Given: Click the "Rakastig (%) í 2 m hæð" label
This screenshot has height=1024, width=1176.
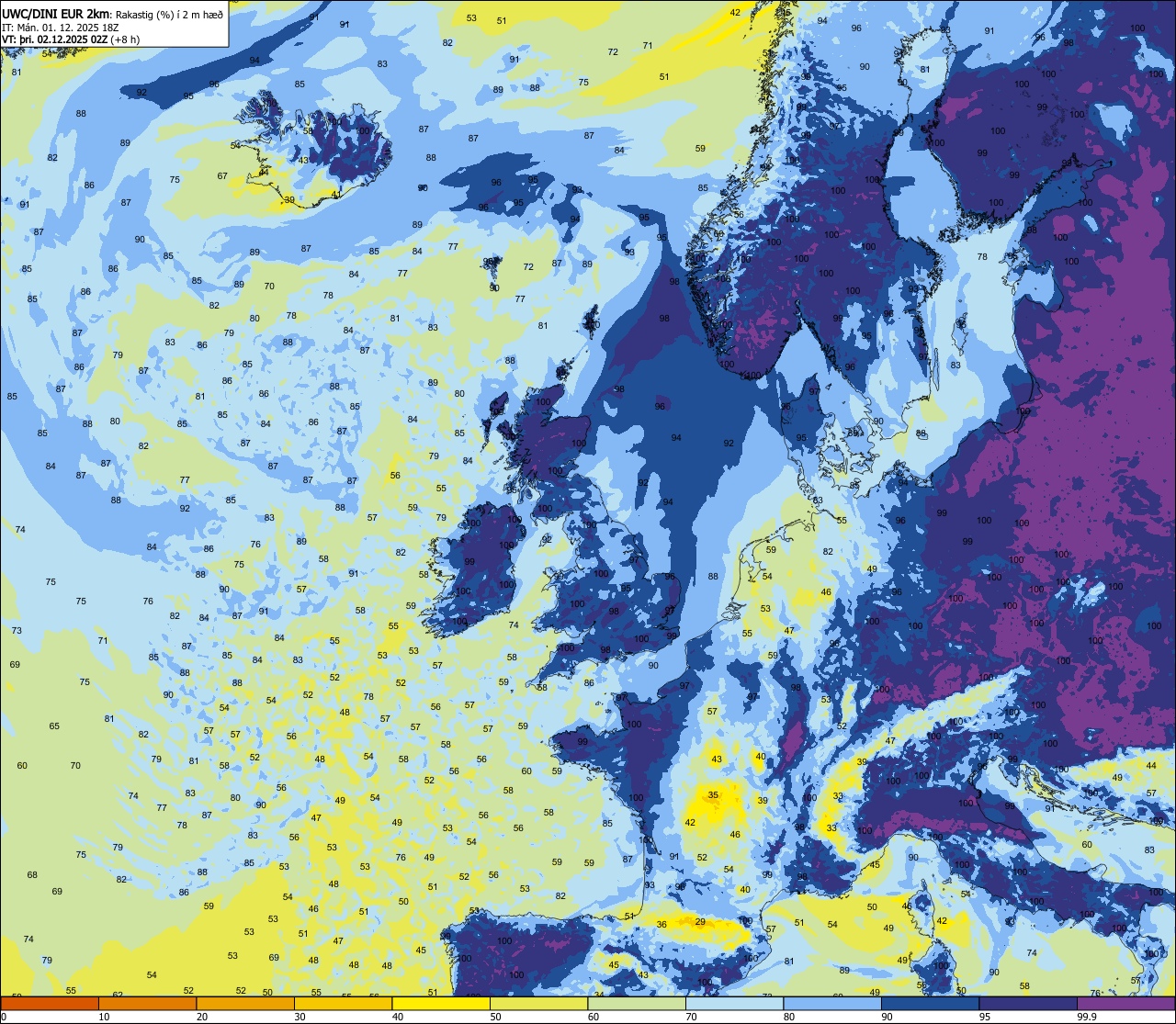Looking at the screenshot, I should pyautogui.click(x=169, y=13).
